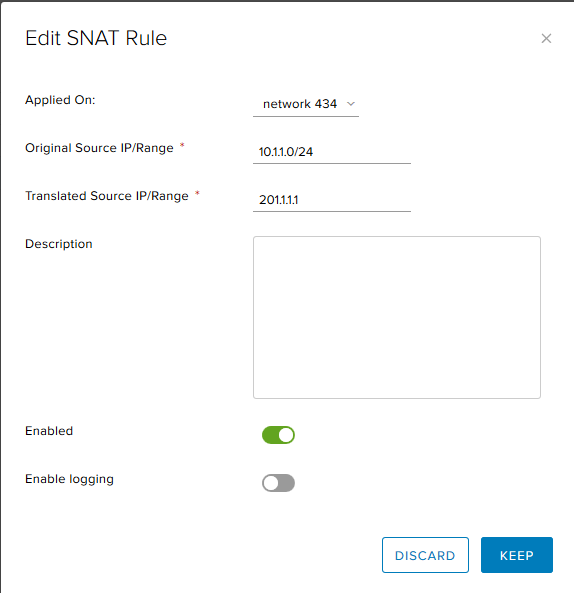Click the Edit SNAT Rule title
The image size is (574, 593).
pos(96,38)
